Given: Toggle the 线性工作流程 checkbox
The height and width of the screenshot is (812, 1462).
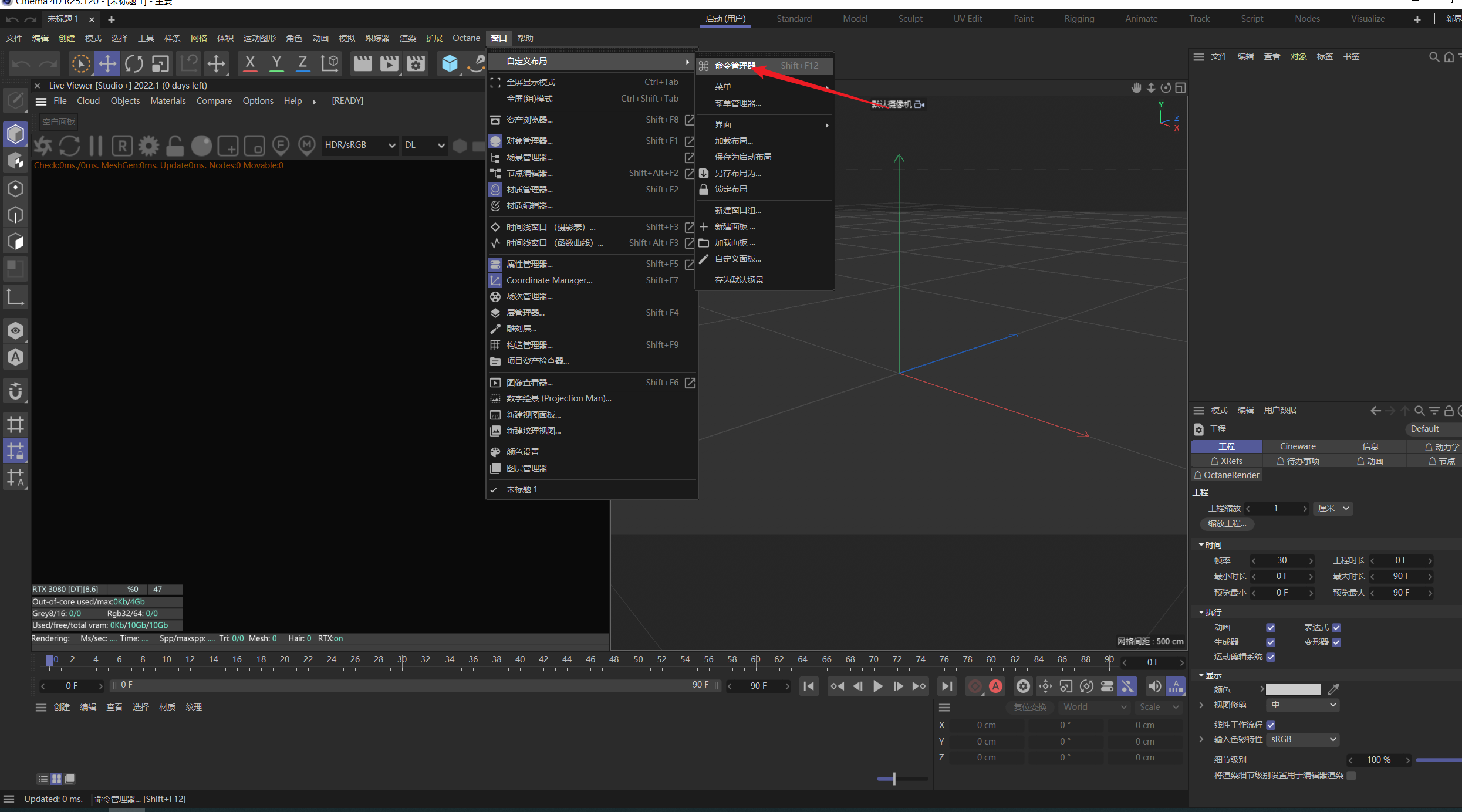Looking at the screenshot, I should point(1271,725).
